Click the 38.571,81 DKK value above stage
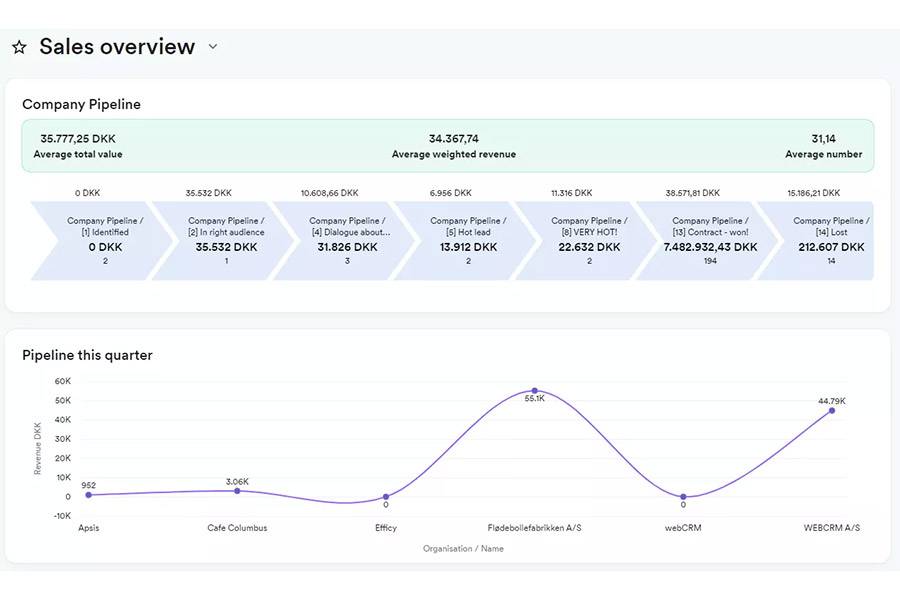The image size is (900, 600). point(692,193)
